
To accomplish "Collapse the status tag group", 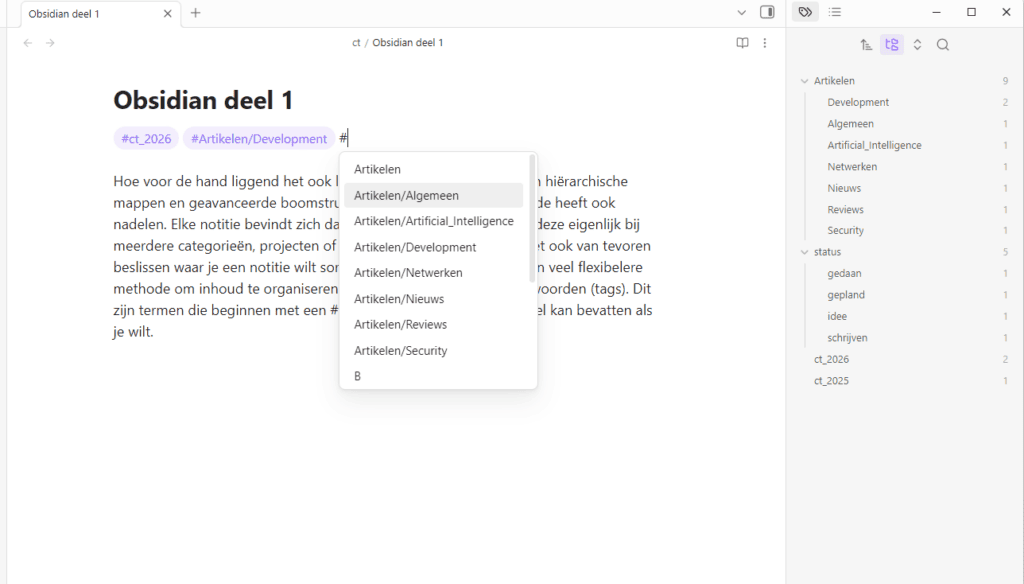I will pyautogui.click(x=805, y=252).
